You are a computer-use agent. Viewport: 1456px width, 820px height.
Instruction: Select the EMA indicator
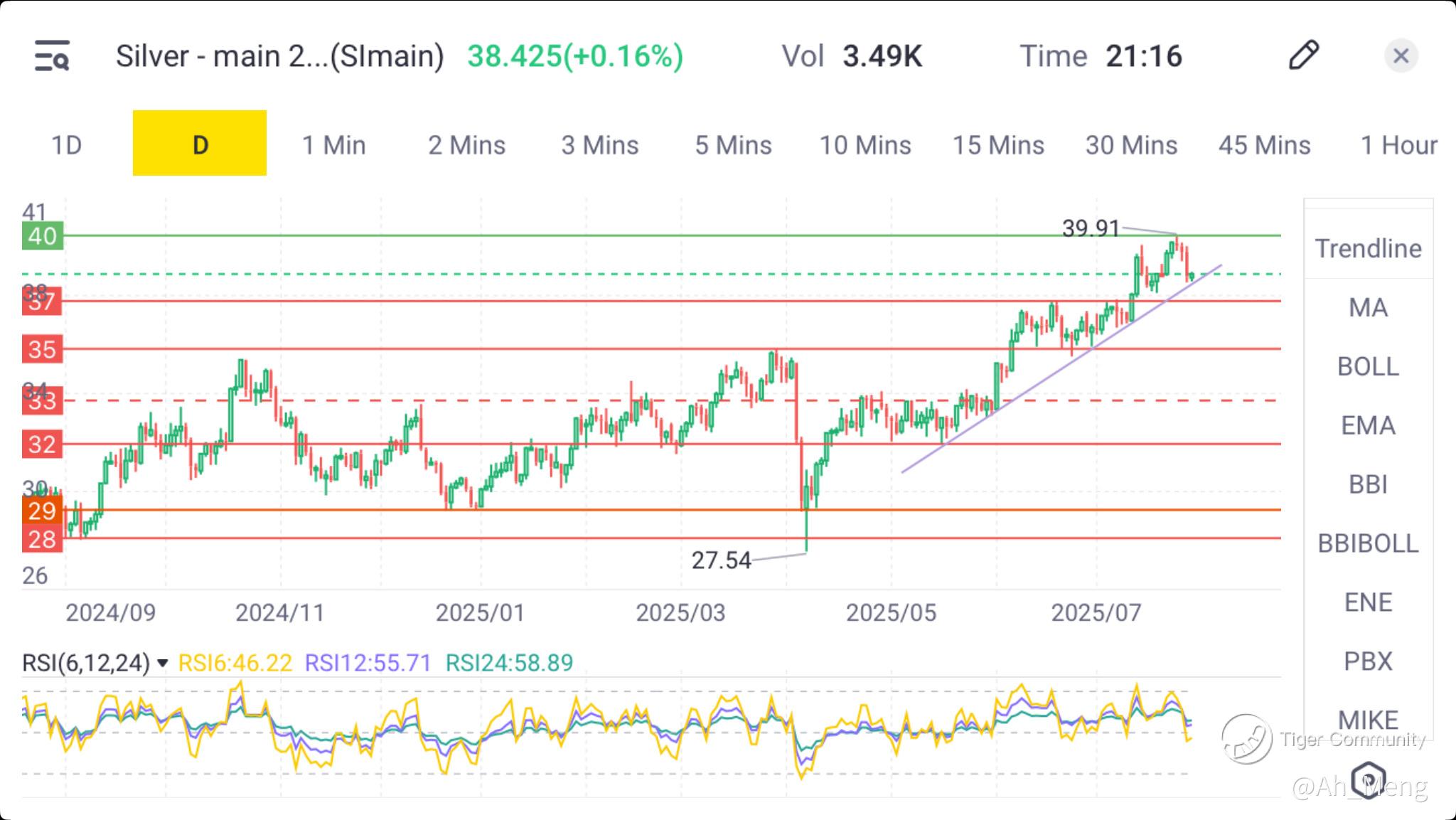click(1368, 425)
